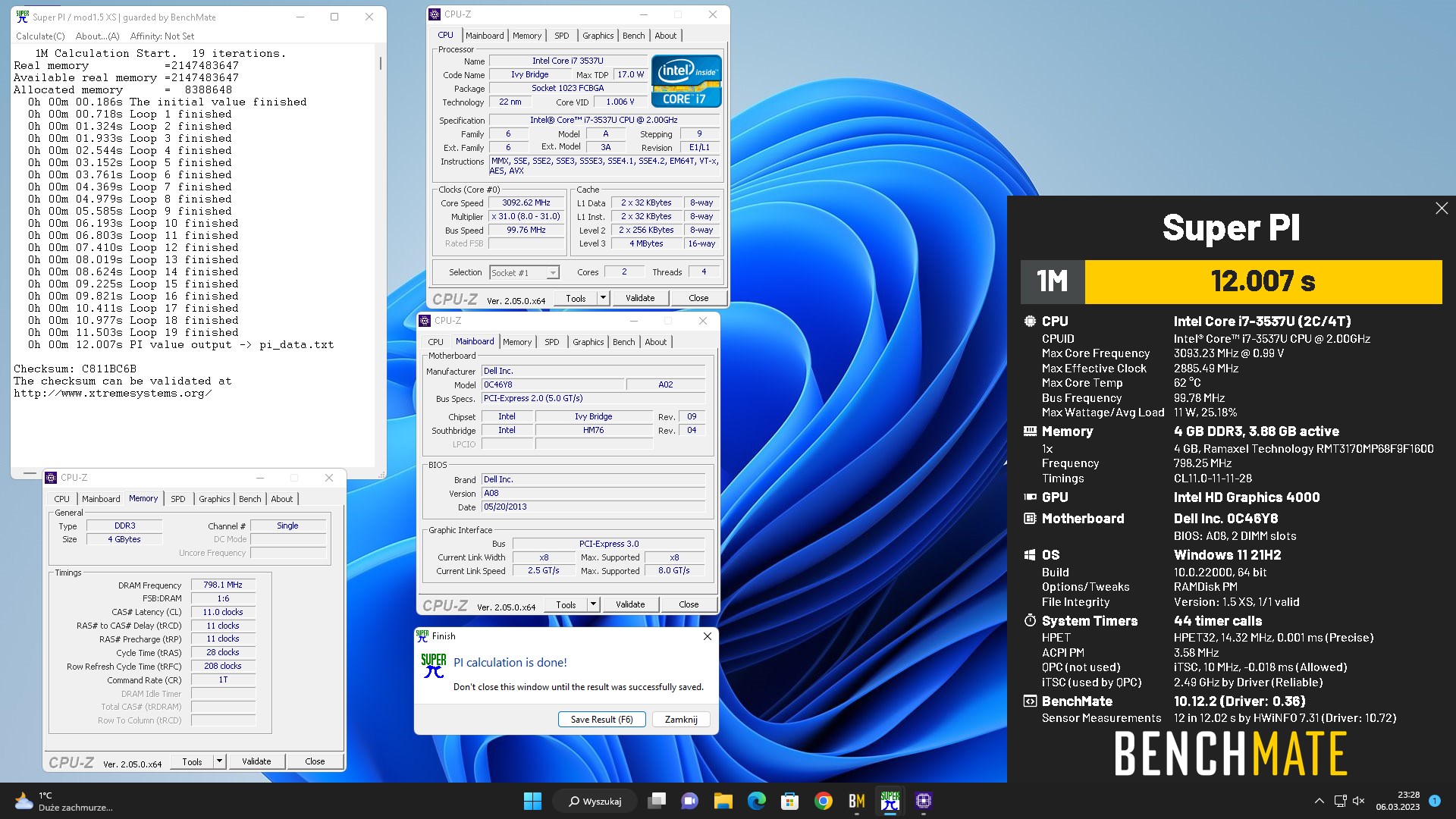This screenshot has width=1456, height=819.
Task: Open the BenchMate taskbar icon
Action: 857,801
